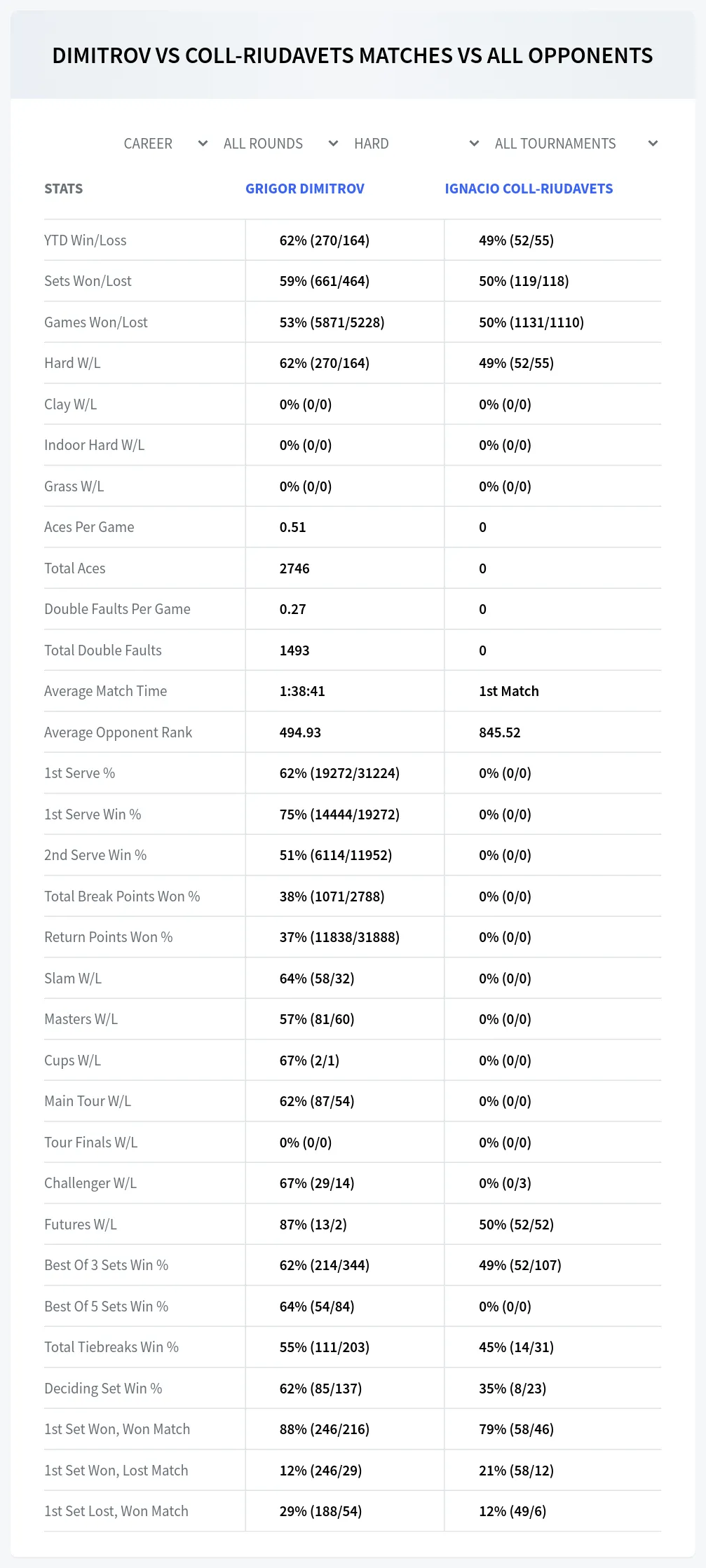706x1568 pixels.
Task: Open Grigor Dimitrov's player link
Action: pyautogui.click(x=305, y=189)
